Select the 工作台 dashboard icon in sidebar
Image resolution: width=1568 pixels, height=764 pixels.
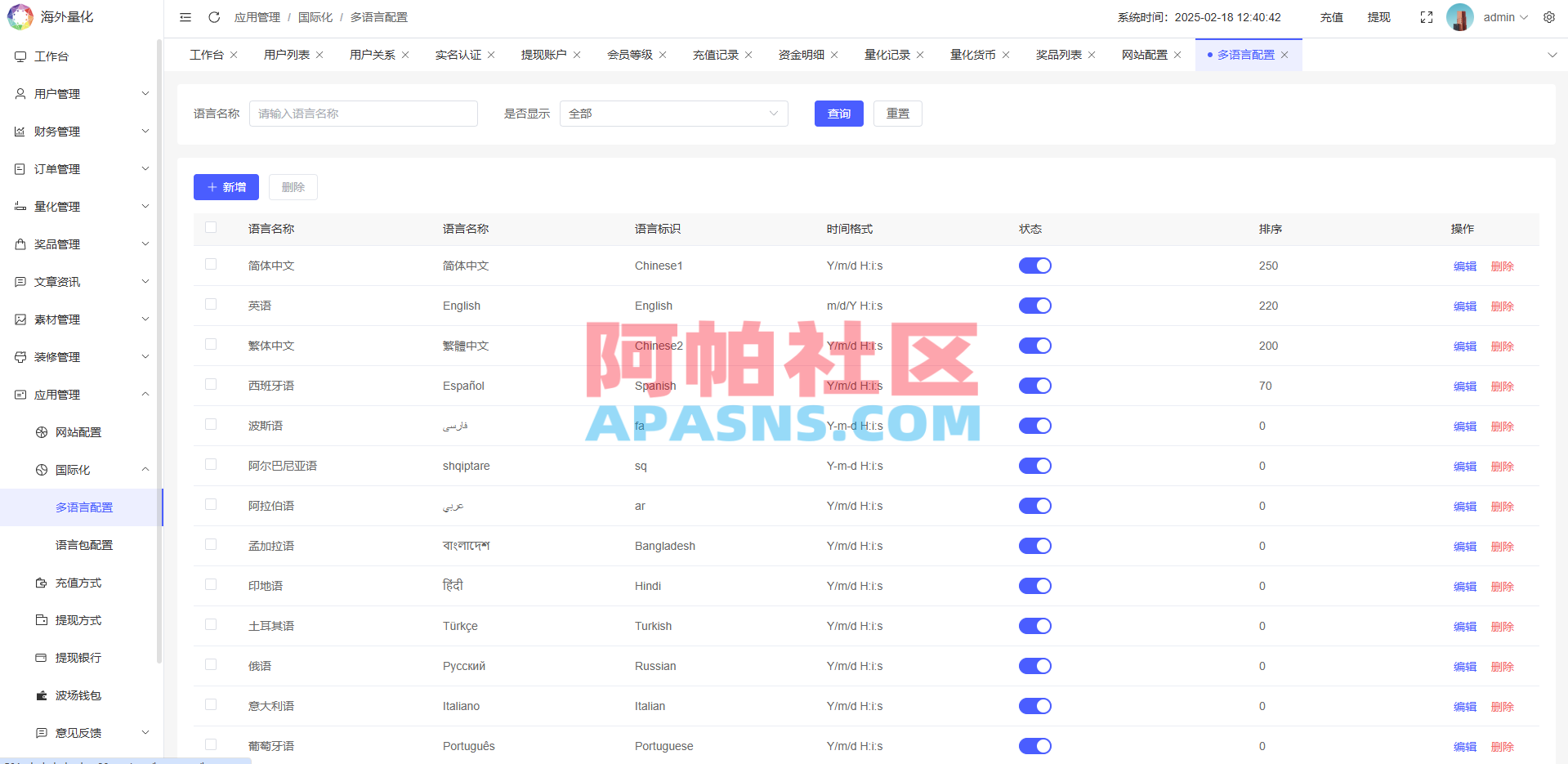[20, 56]
